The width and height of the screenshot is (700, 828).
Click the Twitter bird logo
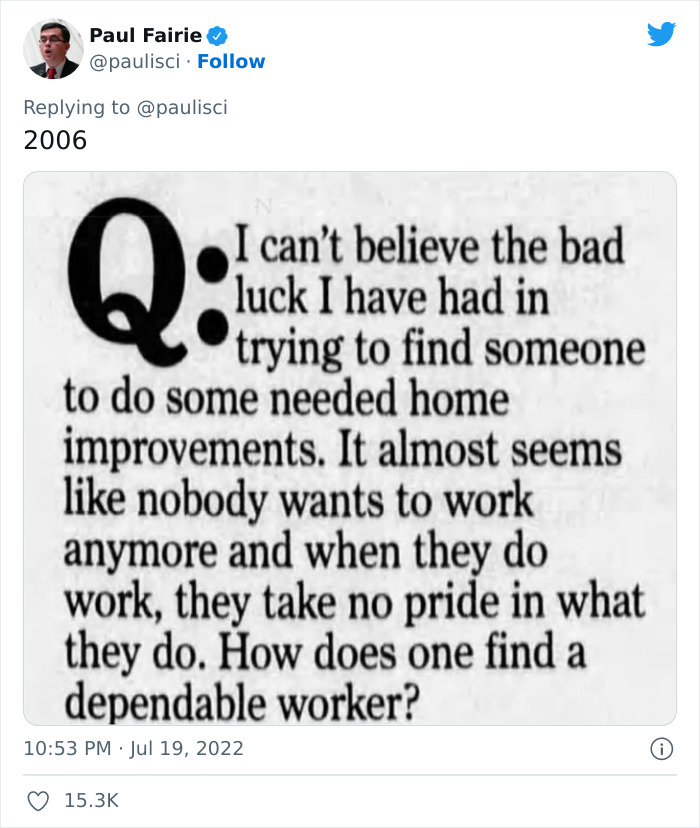[662, 32]
